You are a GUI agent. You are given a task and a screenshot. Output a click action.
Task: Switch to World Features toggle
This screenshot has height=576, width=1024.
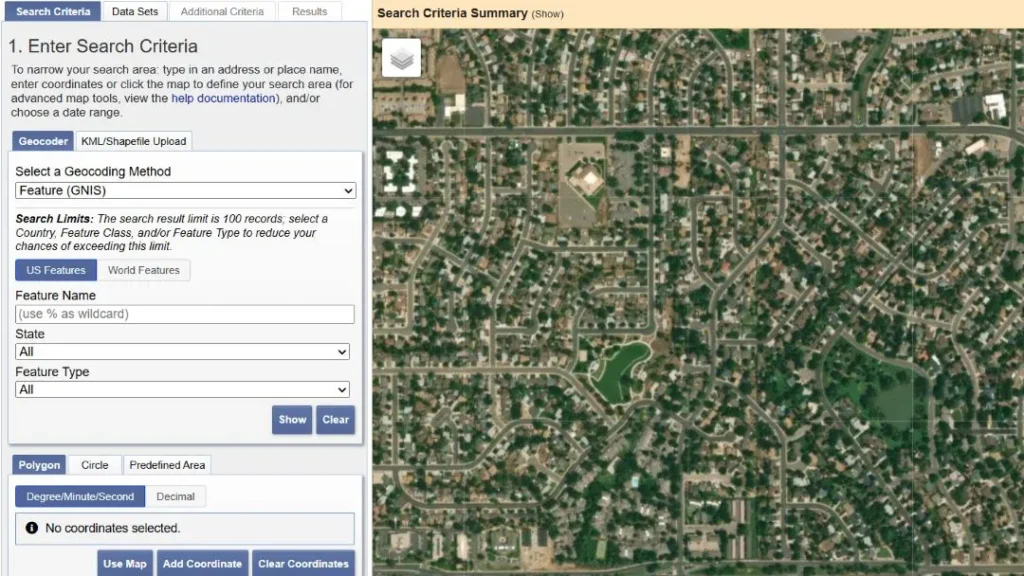[144, 270]
